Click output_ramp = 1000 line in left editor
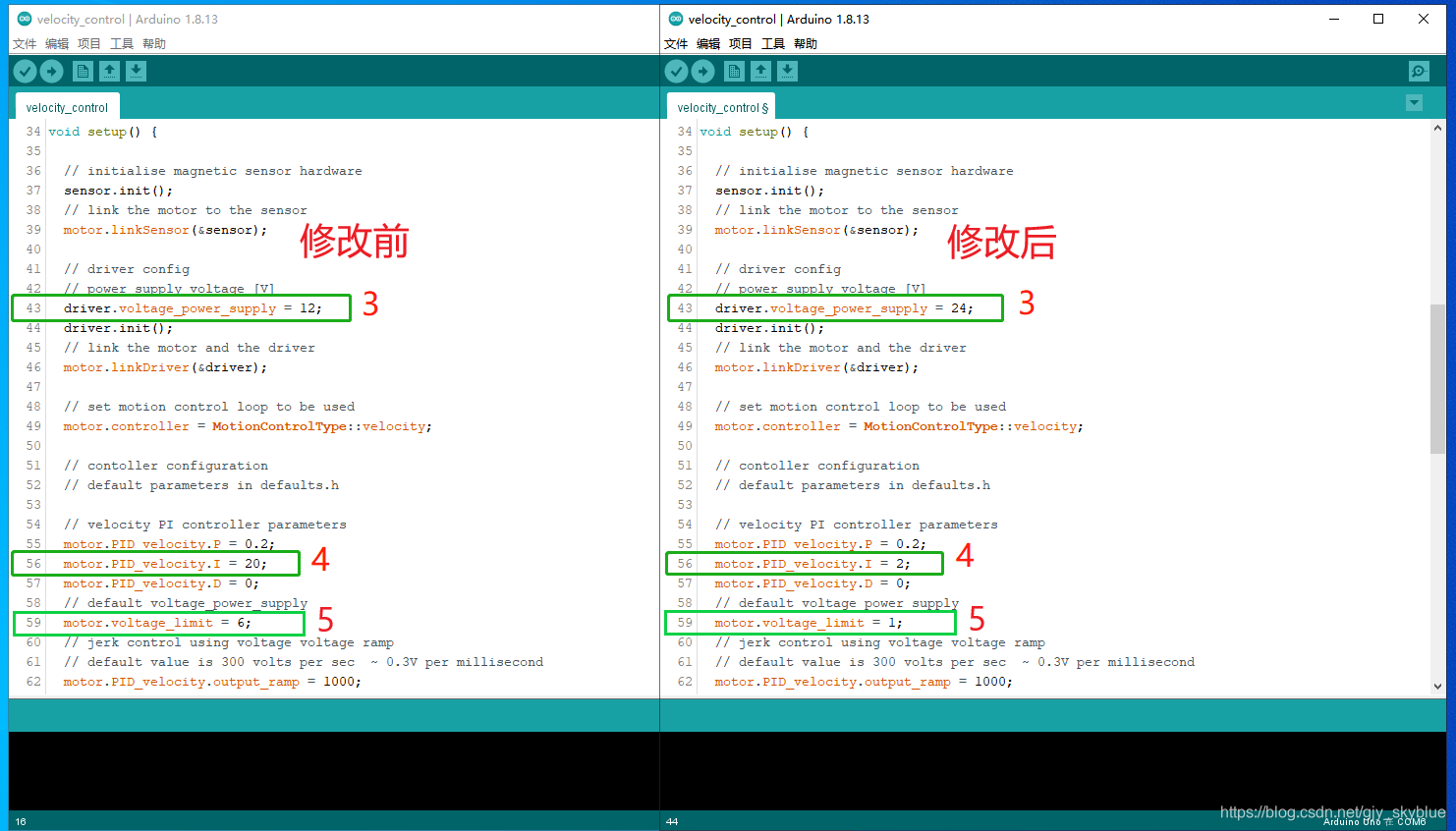Screen dimensions: 1456x831 pos(212,682)
